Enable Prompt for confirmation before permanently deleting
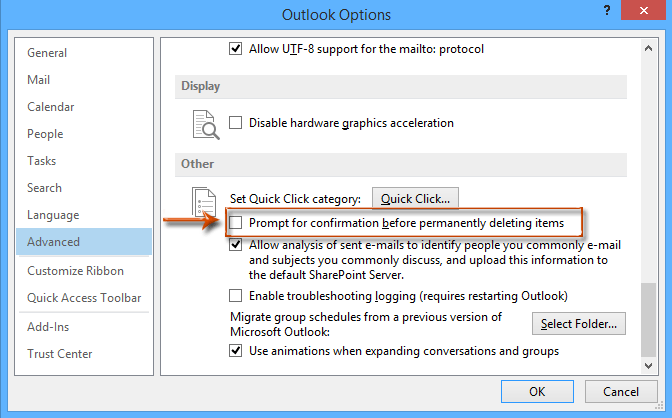This screenshot has width=672, height=418. click(236, 222)
